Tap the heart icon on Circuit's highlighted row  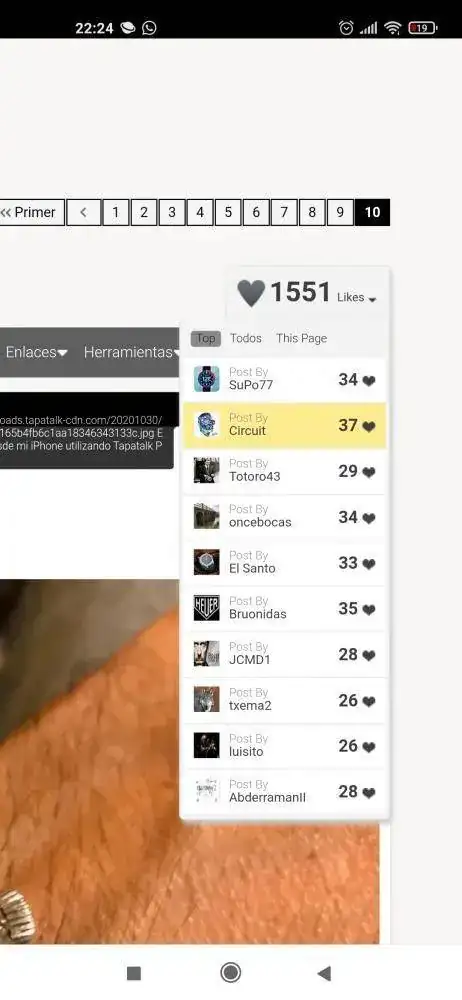369,427
